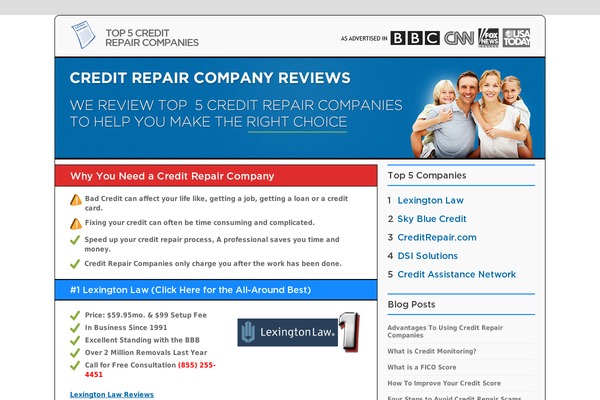Click the Blog Posts sidebar heading
This screenshot has height=400, width=600.
pos(411,304)
